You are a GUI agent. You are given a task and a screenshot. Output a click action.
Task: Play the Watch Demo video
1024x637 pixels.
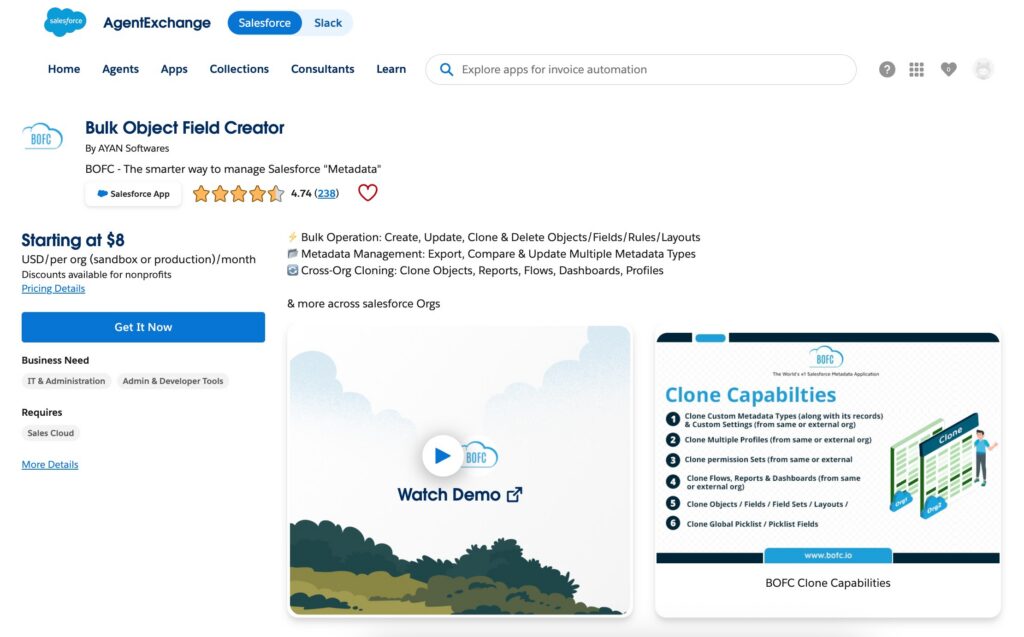coord(442,455)
